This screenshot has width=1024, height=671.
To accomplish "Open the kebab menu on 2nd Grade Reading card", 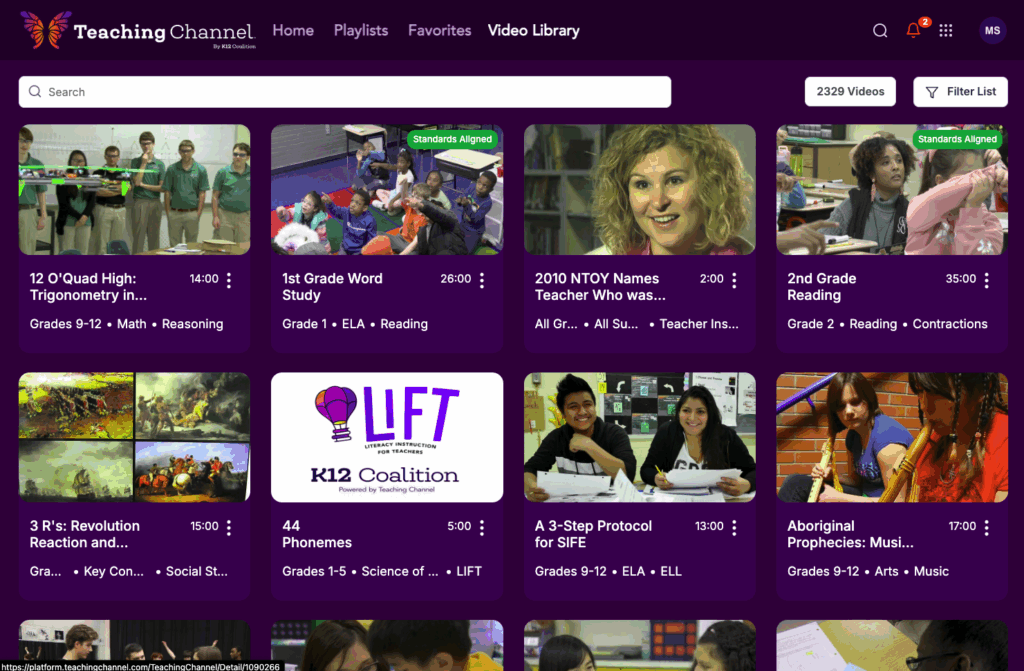I will 987,279.
